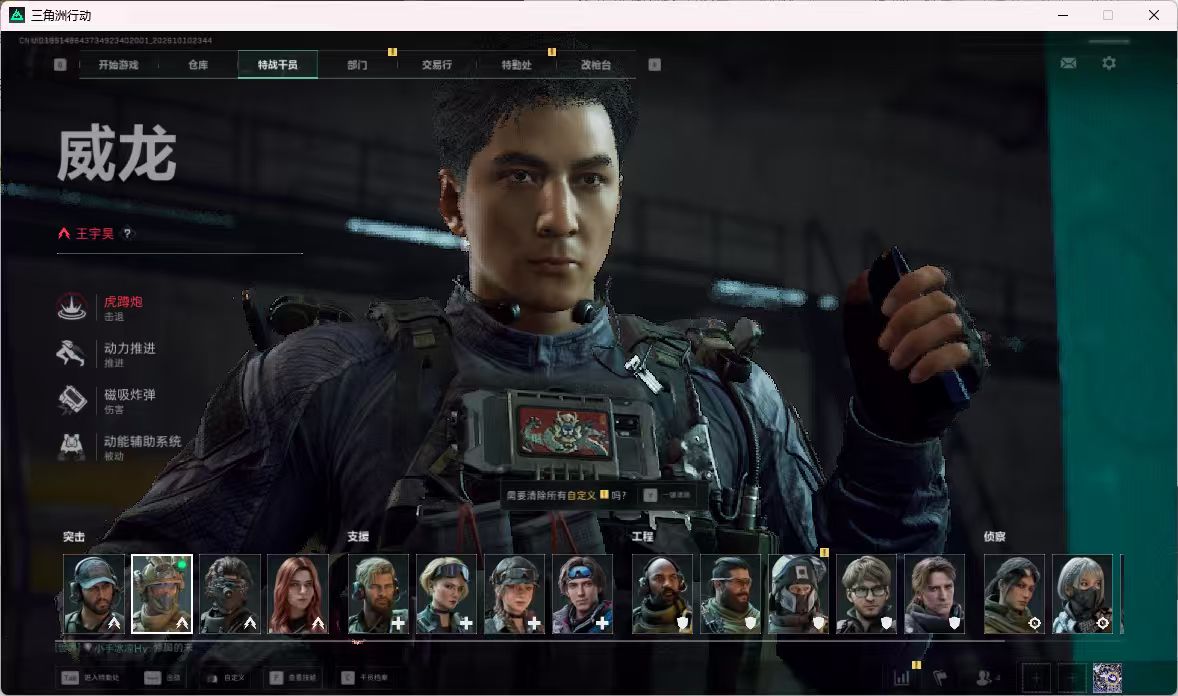Select the bearded engineer with orange-tinted glasses
This screenshot has width=1178, height=696.
(x=730, y=594)
